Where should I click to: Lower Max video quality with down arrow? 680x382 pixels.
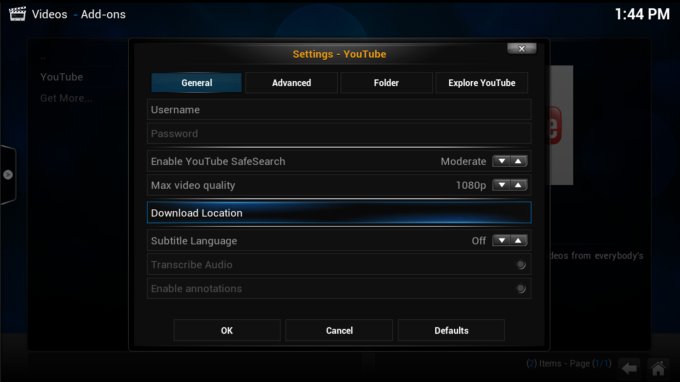tap(501, 185)
